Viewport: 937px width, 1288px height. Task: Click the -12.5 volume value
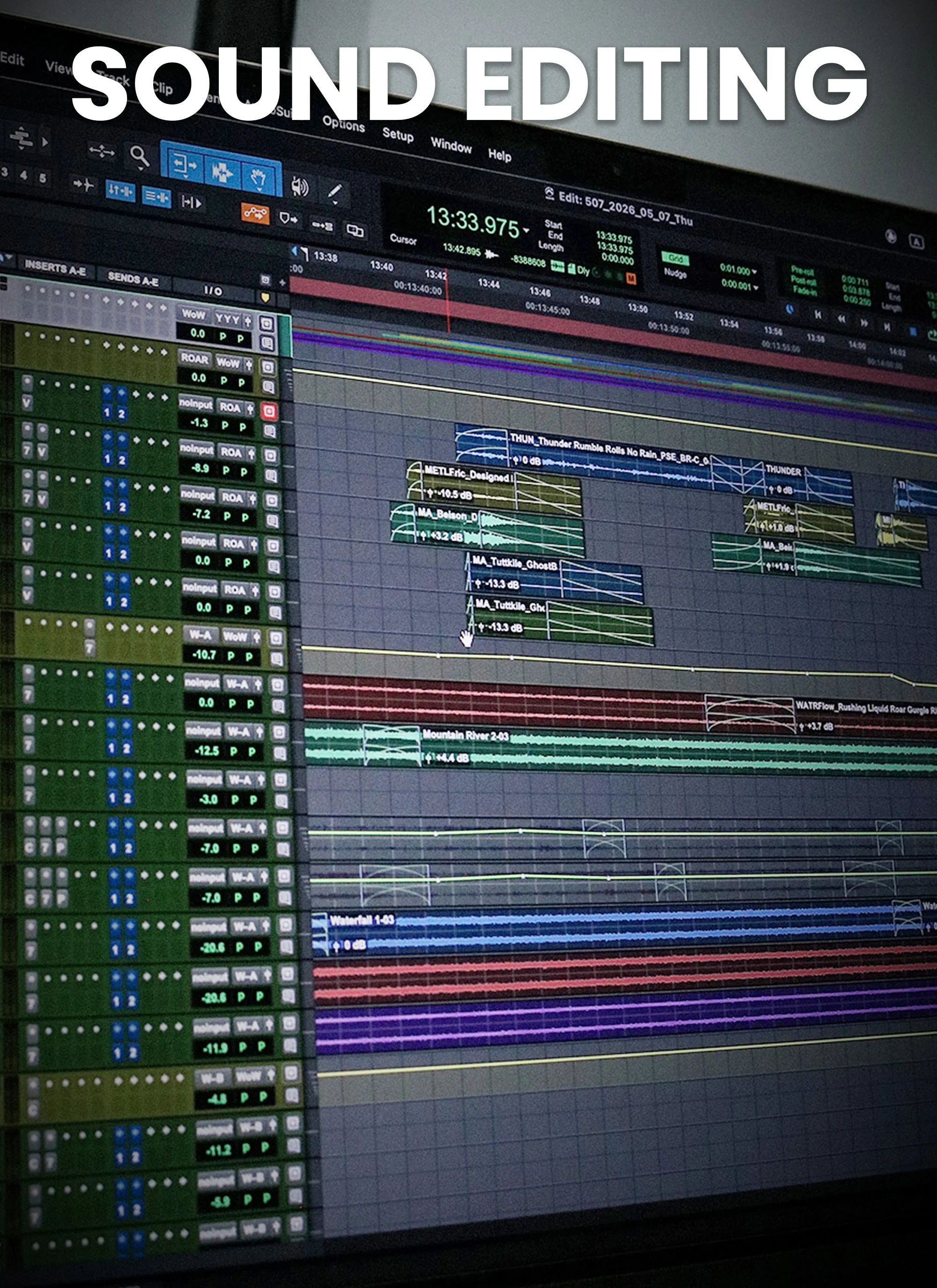point(206,750)
